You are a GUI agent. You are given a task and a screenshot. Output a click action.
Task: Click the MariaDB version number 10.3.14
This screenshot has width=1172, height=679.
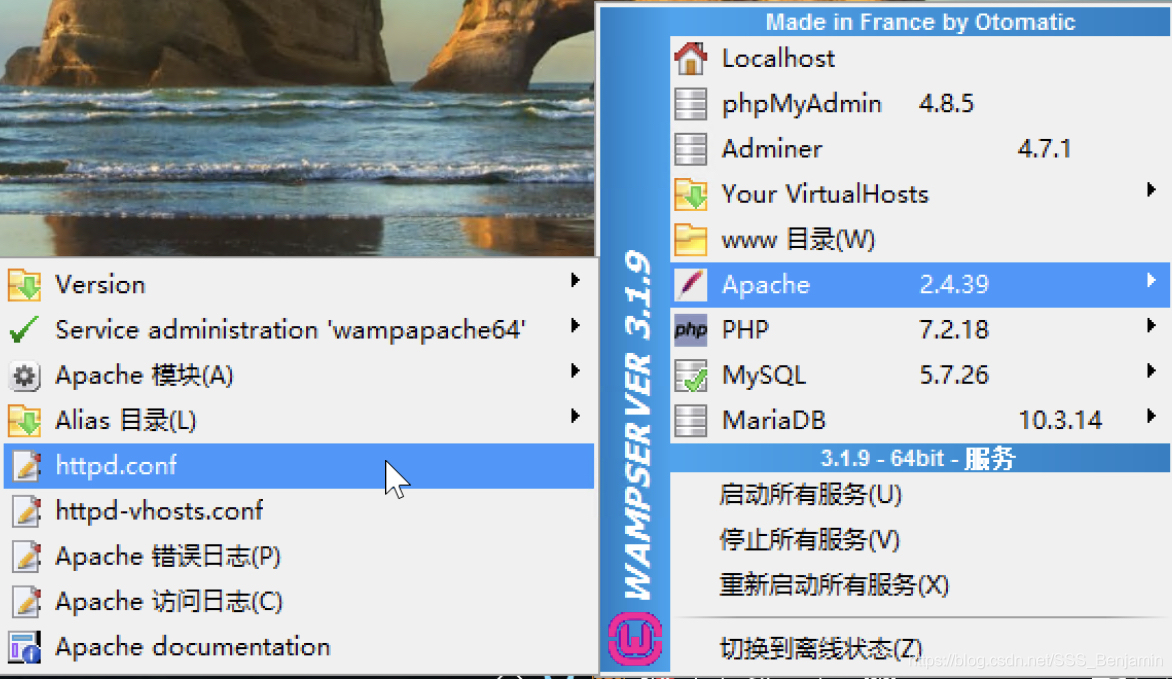pos(1060,420)
